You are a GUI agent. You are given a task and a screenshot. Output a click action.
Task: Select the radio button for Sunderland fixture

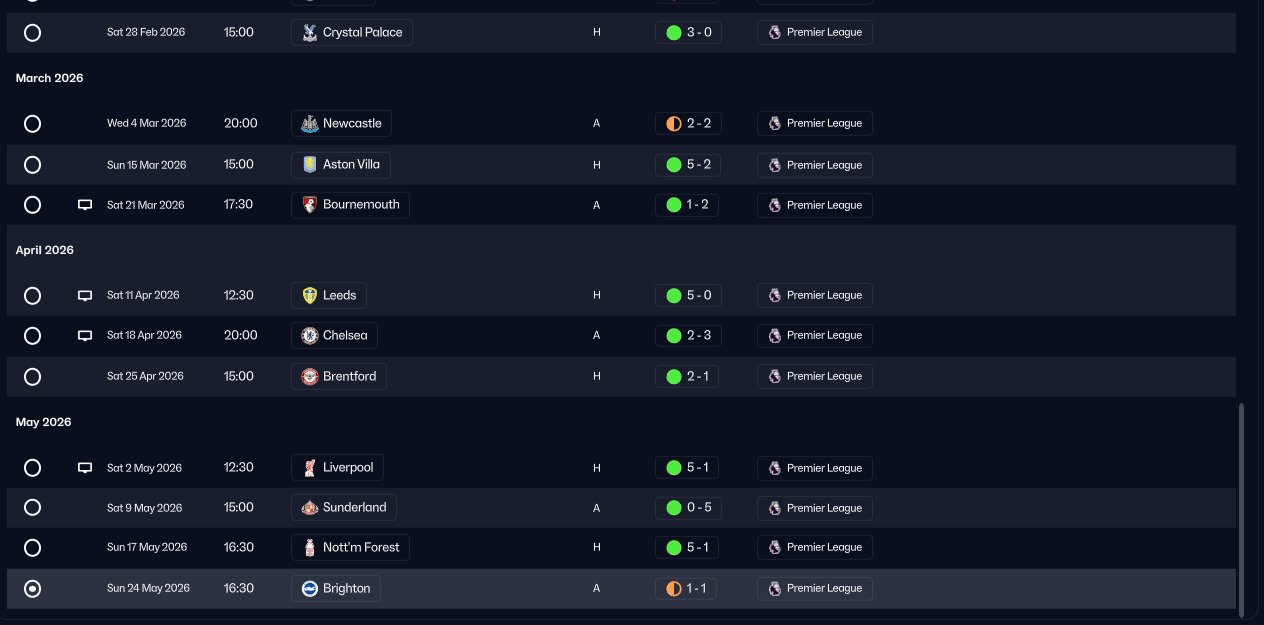coord(32,507)
